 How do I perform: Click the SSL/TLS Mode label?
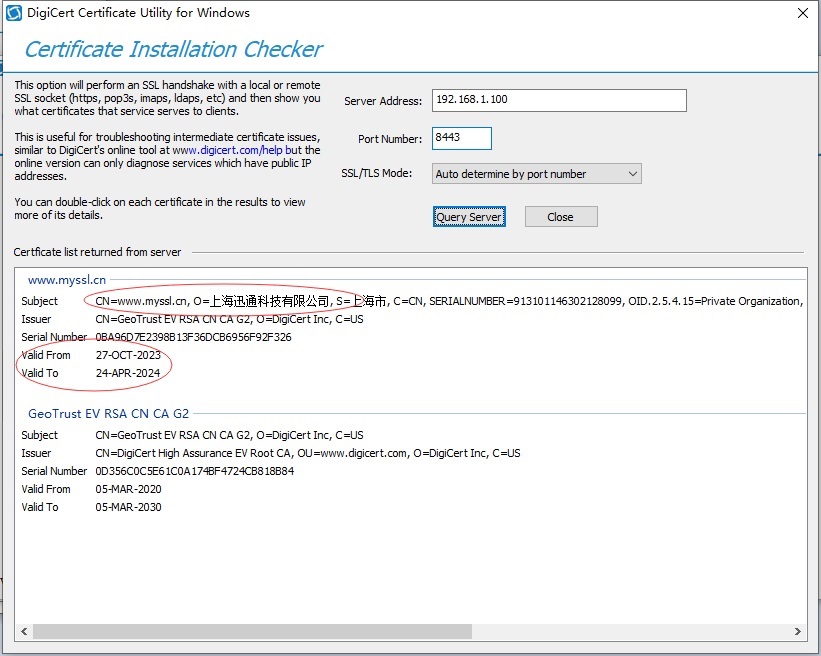[x=376, y=173]
